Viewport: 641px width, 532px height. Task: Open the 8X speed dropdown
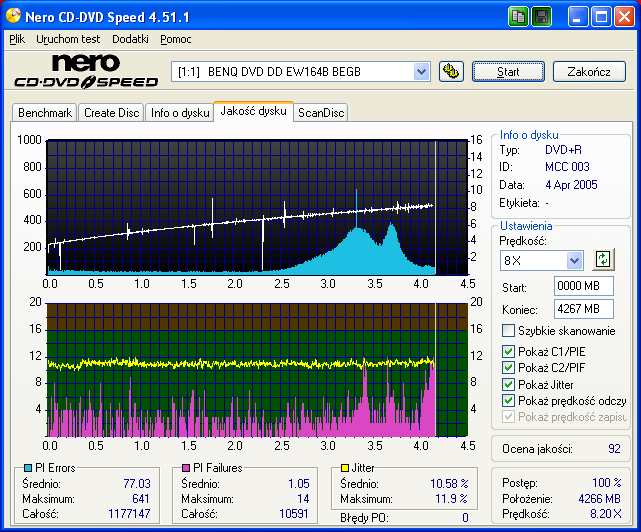(574, 260)
